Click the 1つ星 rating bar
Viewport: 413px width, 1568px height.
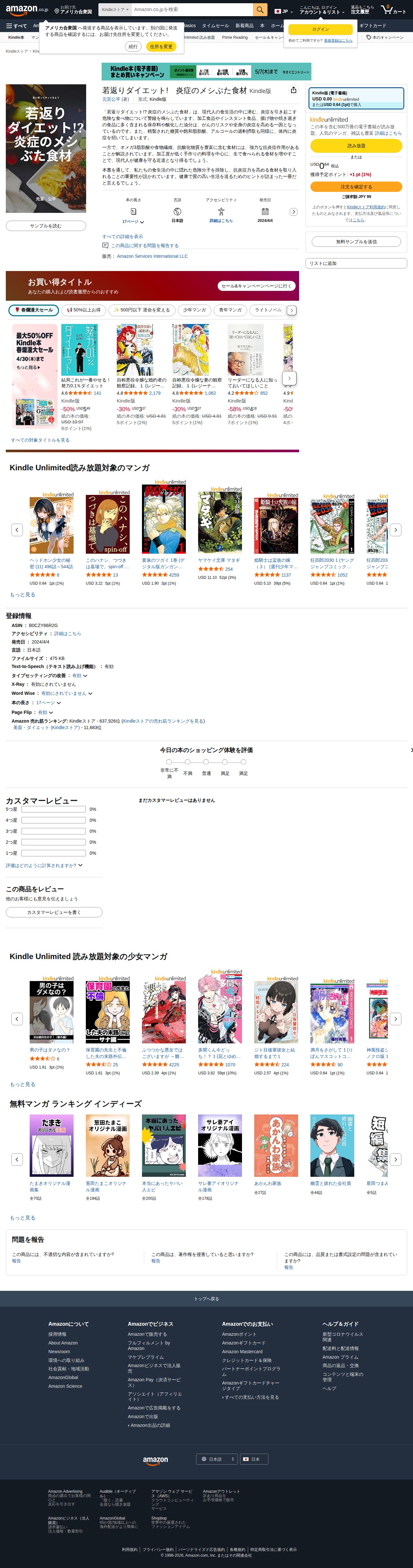[x=54, y=853]
